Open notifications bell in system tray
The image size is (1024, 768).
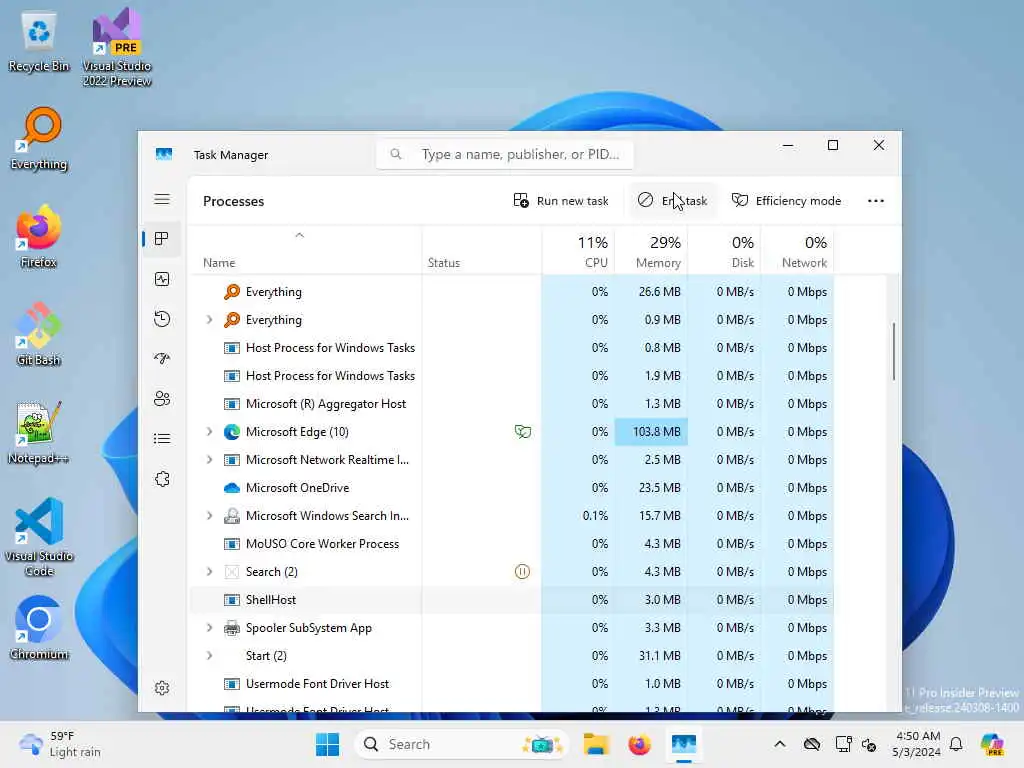pyautogui.click(x=956, y=744)
